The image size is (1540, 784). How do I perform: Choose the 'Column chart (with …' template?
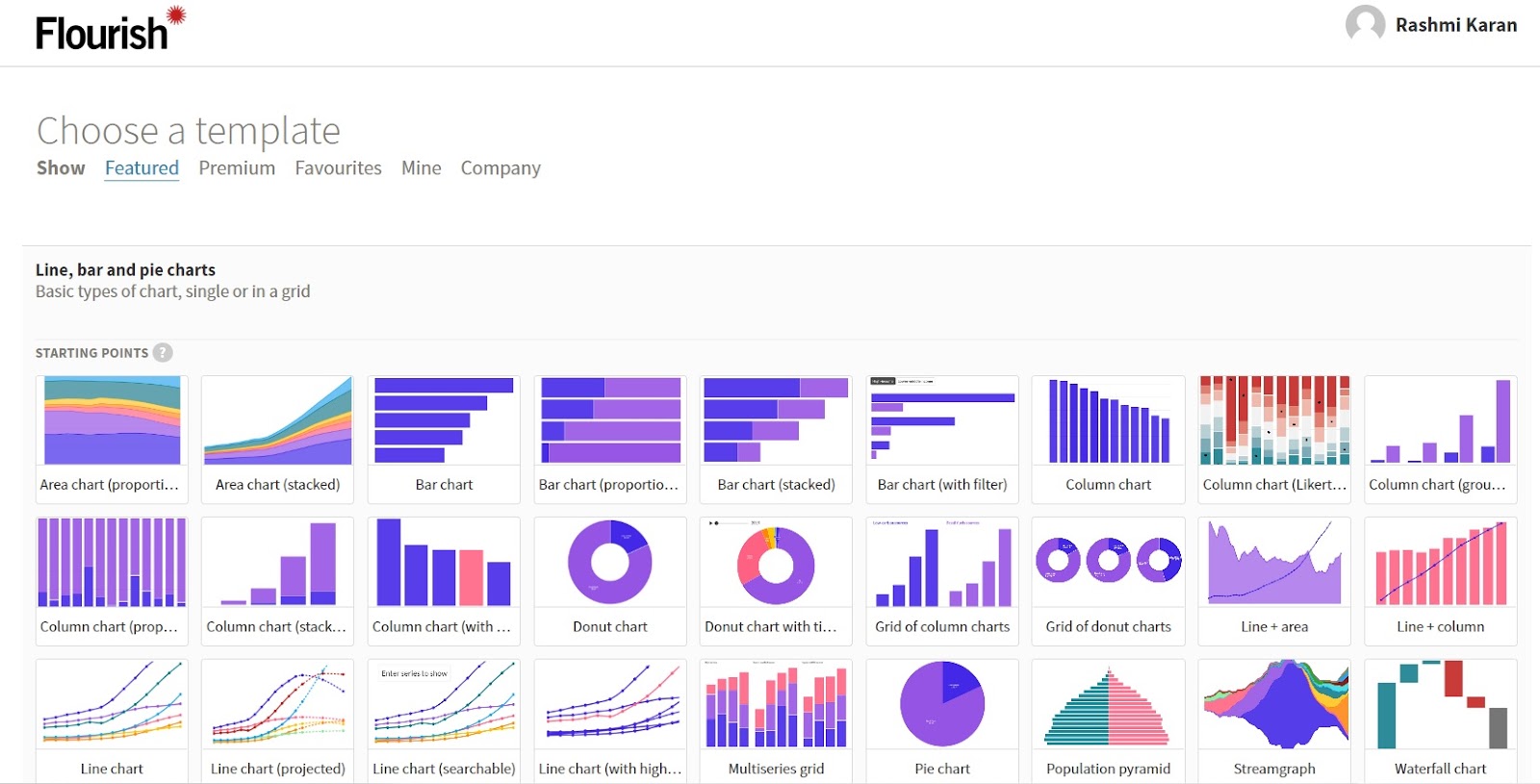click(444, 581)
